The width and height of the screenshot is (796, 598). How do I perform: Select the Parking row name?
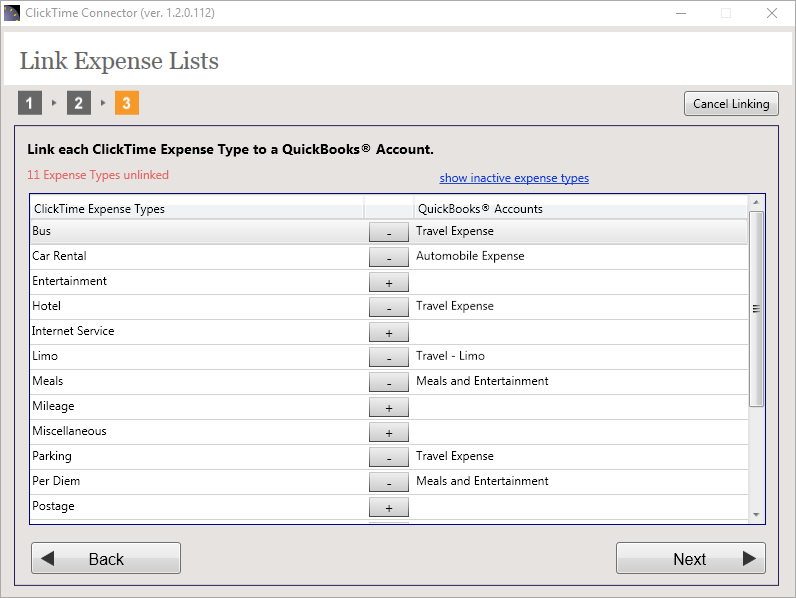52,456
